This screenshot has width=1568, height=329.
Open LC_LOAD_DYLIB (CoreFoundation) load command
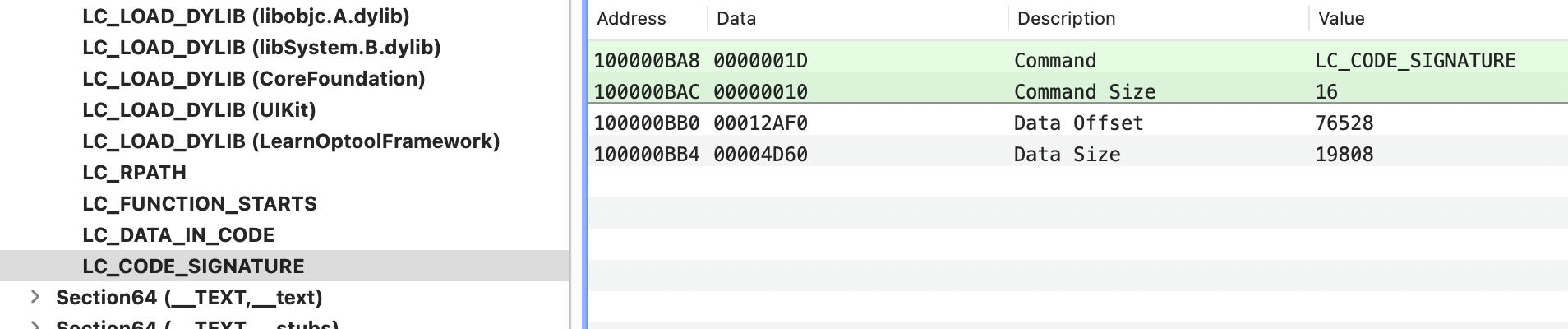click(254, 79)
